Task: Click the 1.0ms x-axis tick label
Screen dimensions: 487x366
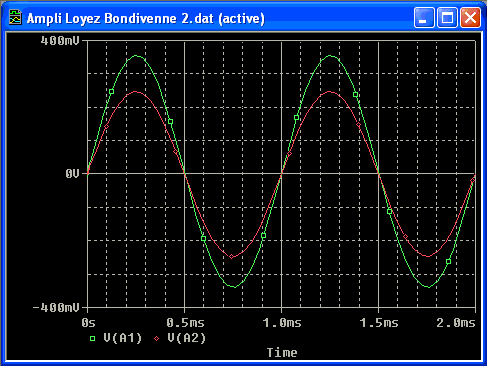Action: [x=282, y=323]
